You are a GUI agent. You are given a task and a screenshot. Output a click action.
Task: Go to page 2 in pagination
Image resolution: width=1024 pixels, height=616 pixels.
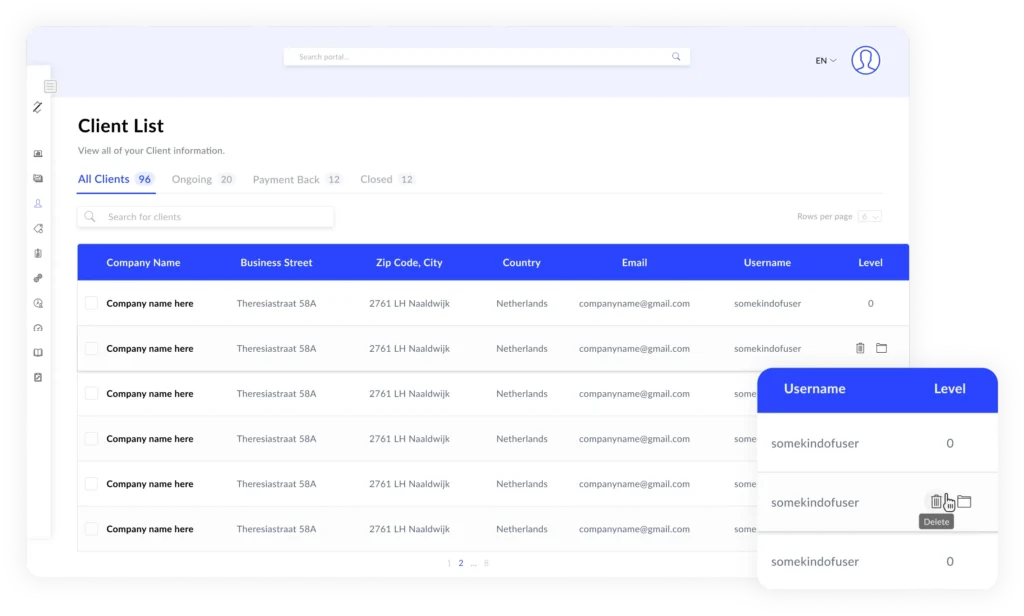(461, 563)
